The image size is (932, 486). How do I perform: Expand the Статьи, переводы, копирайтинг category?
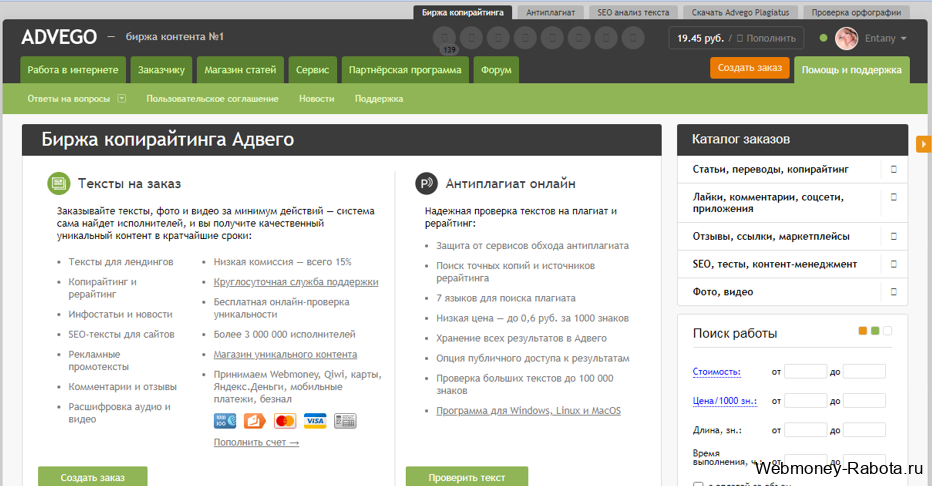pos(893,170)
